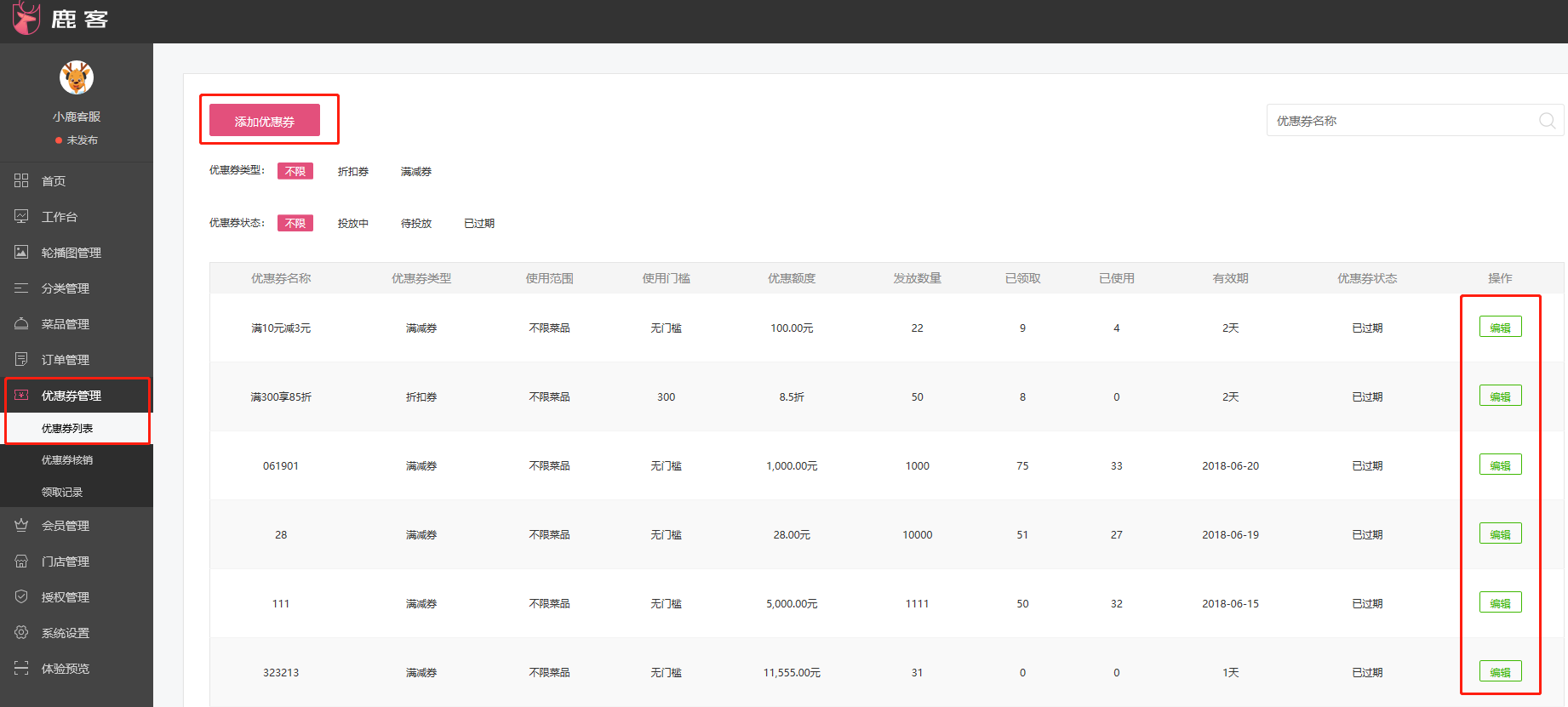Click the 体验预览 scan icon
1568x707 pixels.
click(x=21, y=668)
